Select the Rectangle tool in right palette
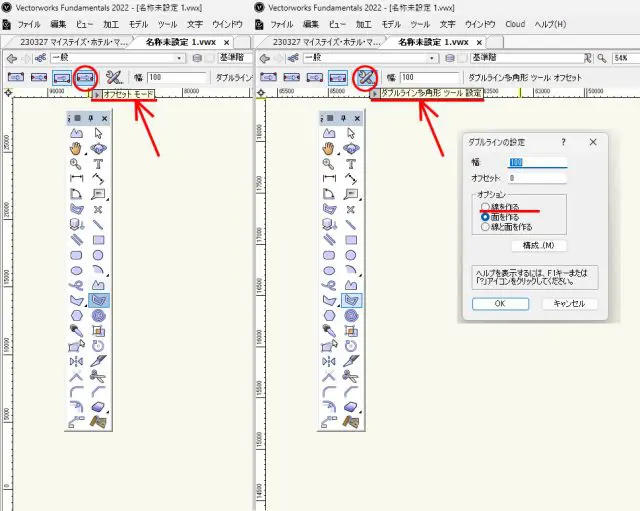The width and height of the screenshot is (640, 511). pyautogui.click(x=351, y=241)
